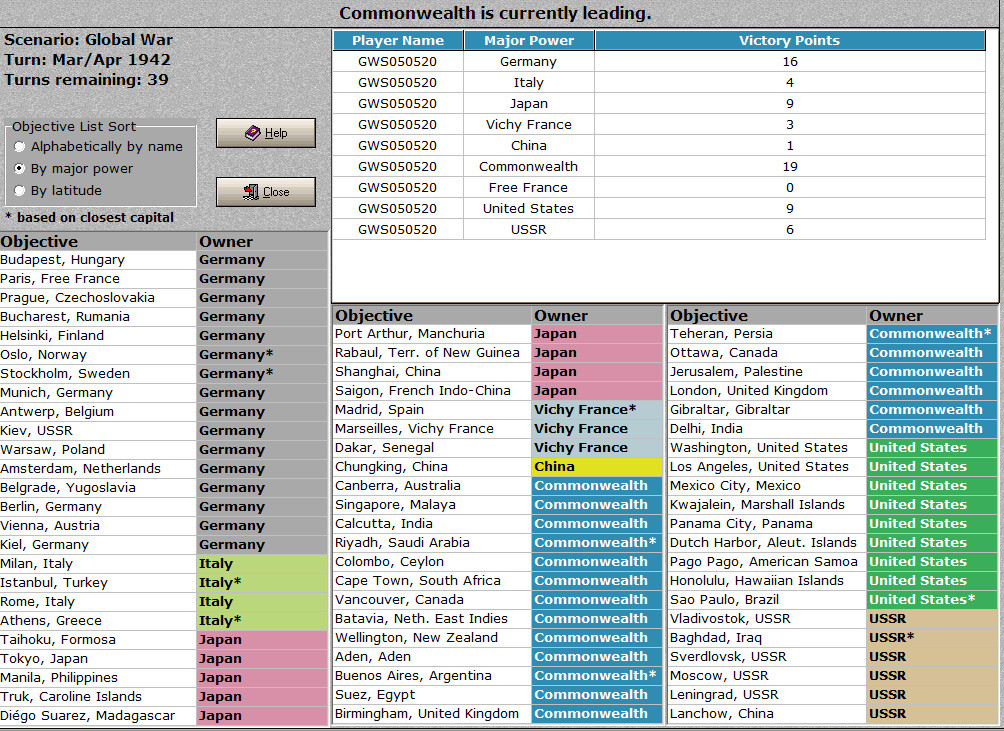Image resolution: width=1004 pixels, height=731 pixels.
Task: Select Kiev, USSR objective
Action: (x=97, y=431)
